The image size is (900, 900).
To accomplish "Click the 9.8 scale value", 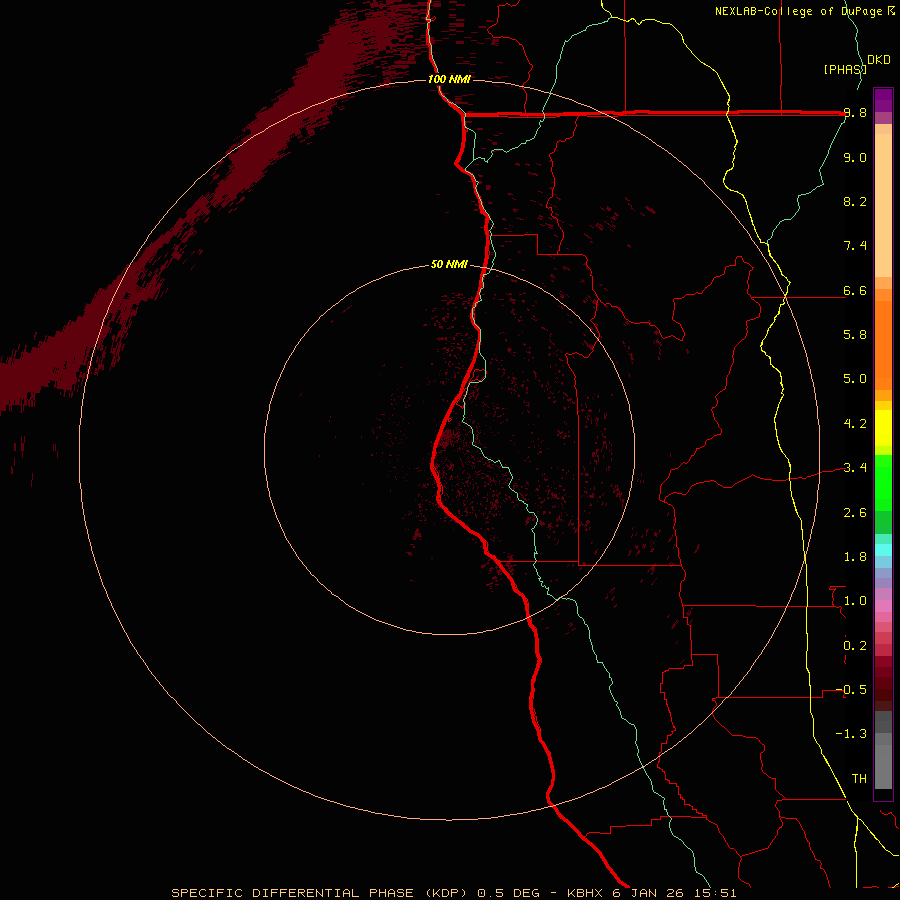I will (855, 113).
